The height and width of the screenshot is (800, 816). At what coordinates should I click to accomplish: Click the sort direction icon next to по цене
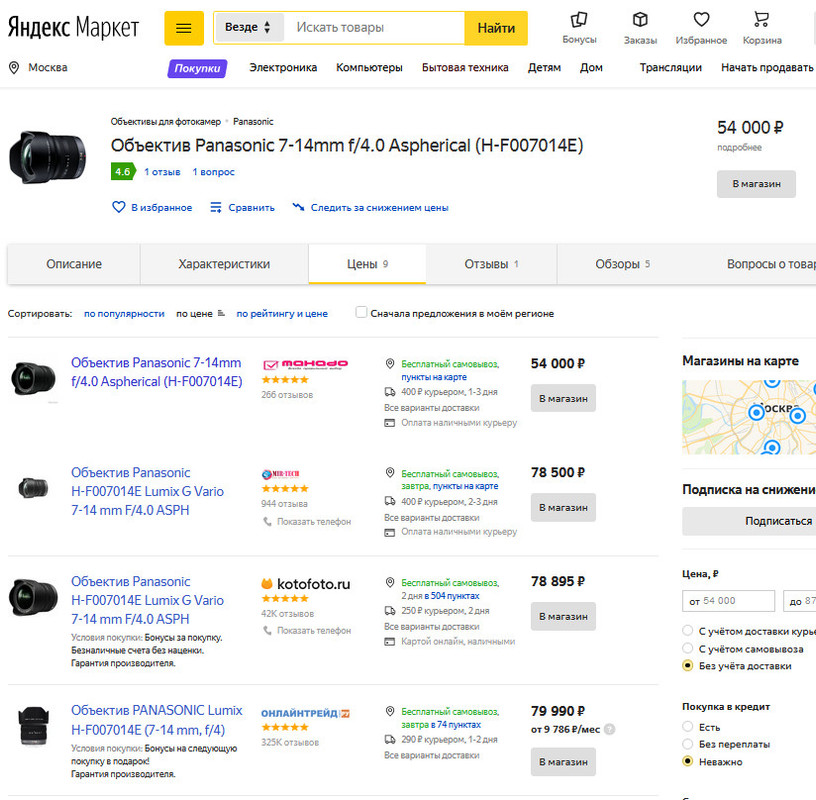coord(221,313)
